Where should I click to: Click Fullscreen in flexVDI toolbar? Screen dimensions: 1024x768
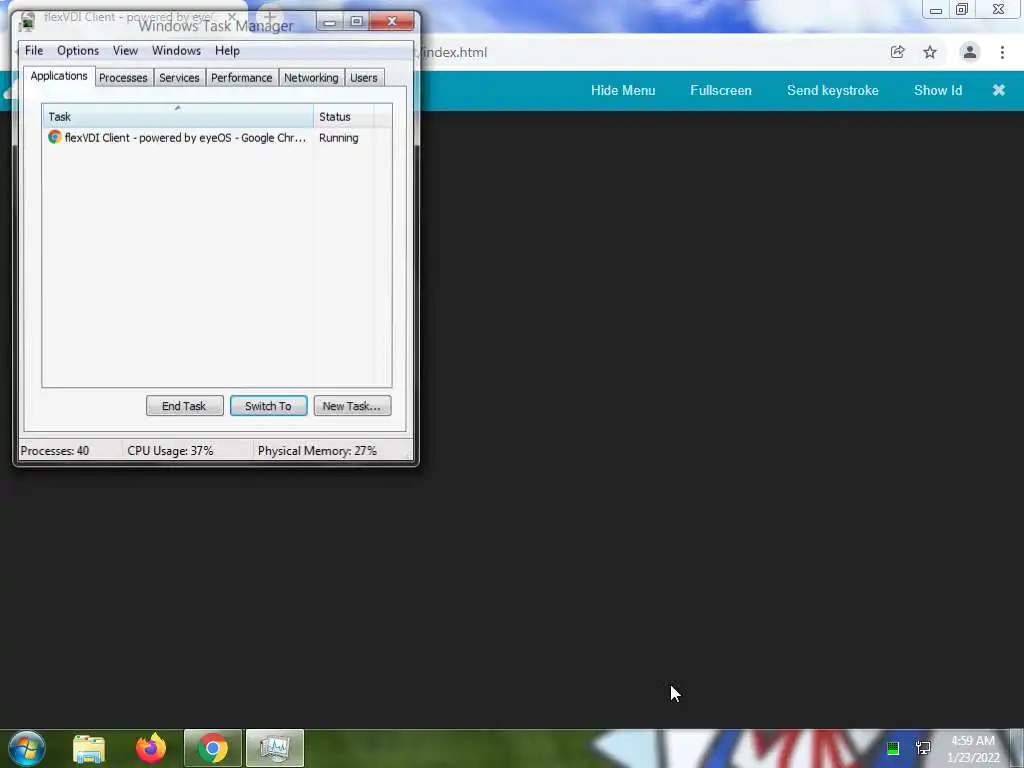click(721, 90)
